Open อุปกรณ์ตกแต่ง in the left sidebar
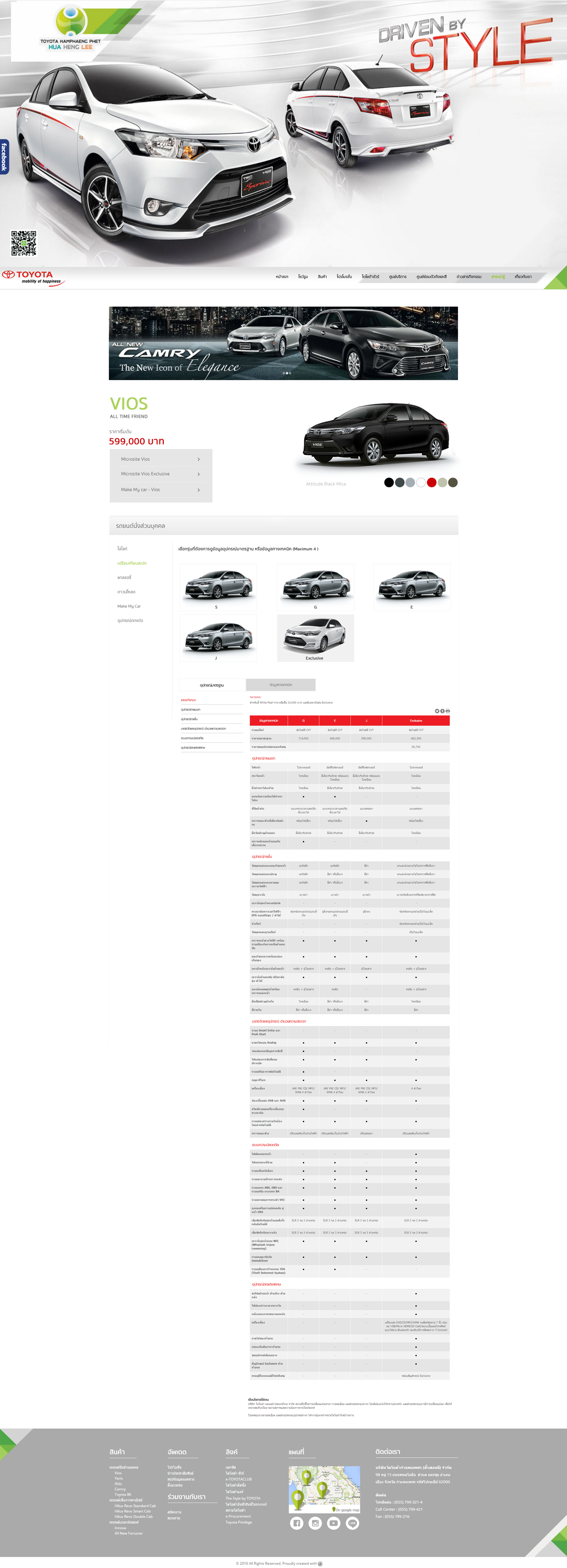 tap(130, 620)
